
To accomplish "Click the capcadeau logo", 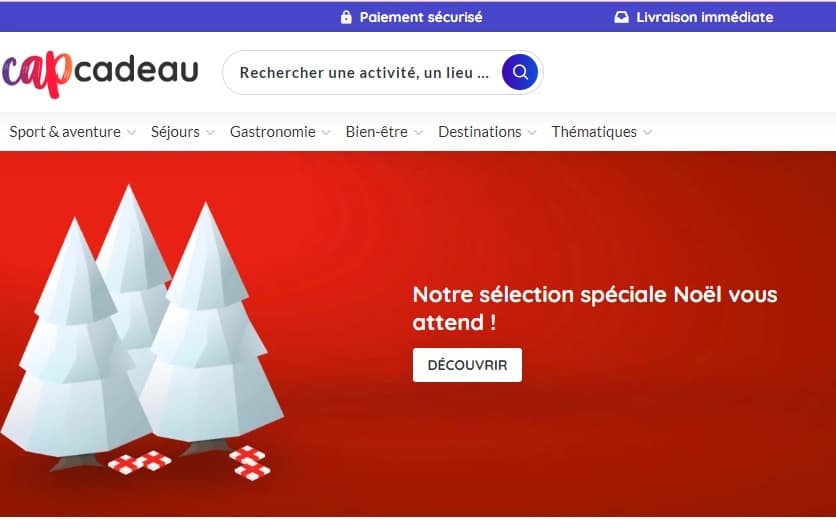I will tap(100, 74).
